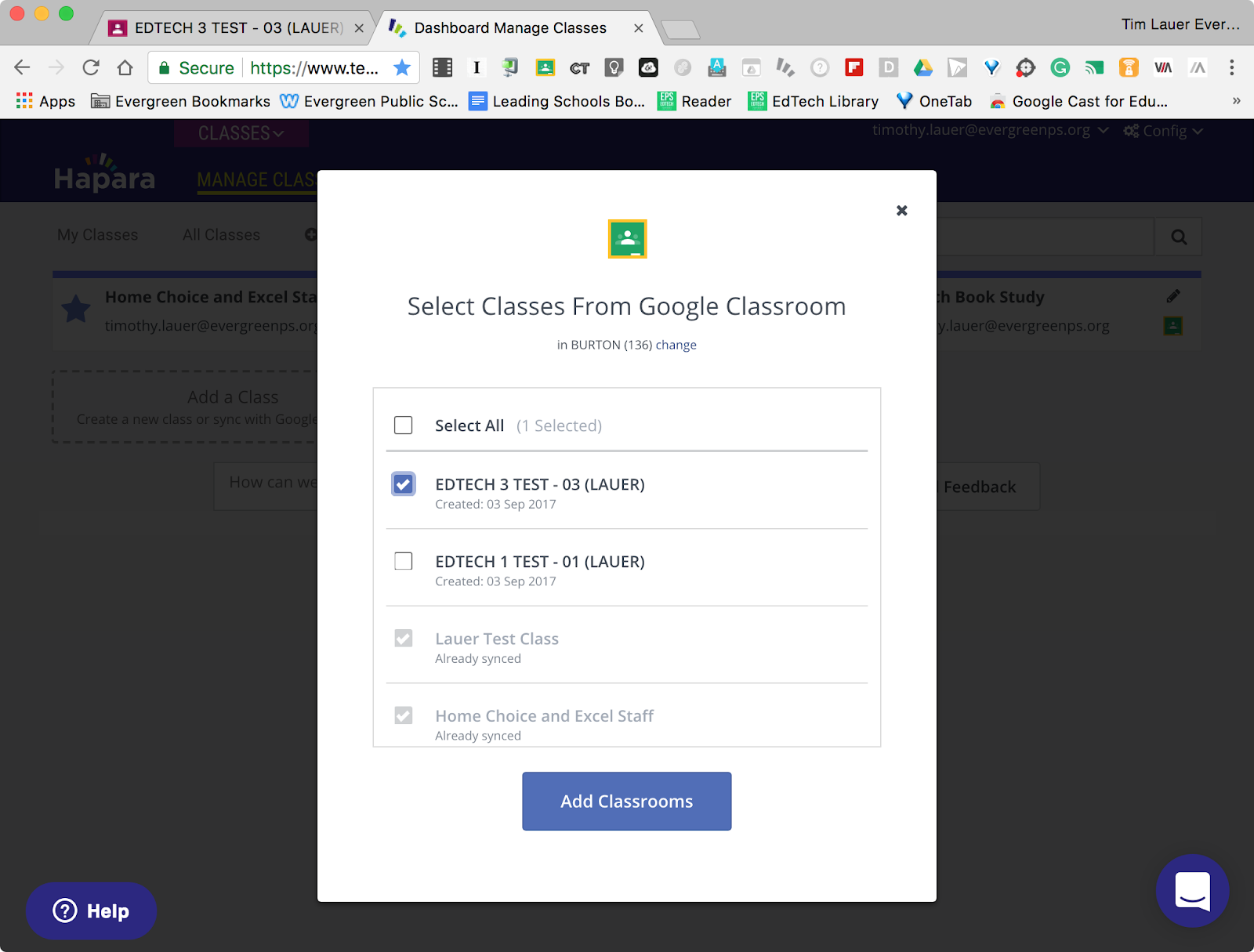Click Home Choice and Excel Staff checkbox
This screenshot has width=1254, height=952.
pyautogui.click(x=404, y=715)
